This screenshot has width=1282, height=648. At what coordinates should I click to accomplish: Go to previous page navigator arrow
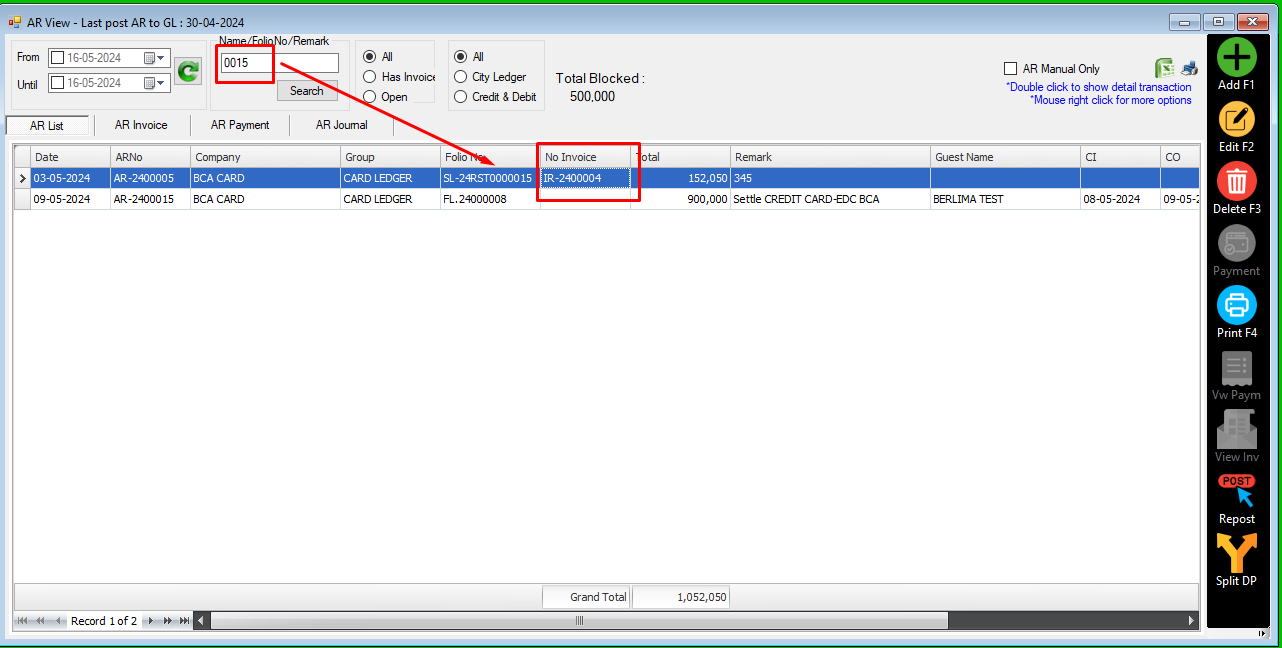41,621
